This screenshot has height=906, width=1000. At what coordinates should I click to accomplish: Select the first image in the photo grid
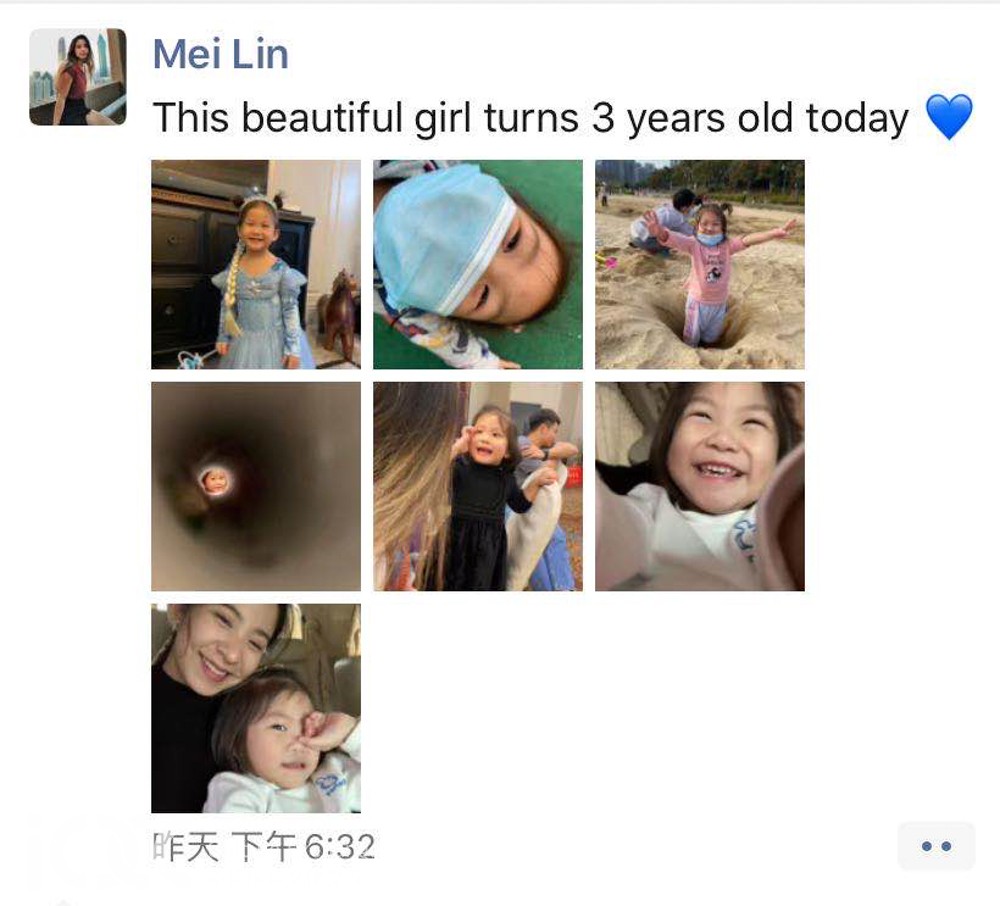point(256,264)
